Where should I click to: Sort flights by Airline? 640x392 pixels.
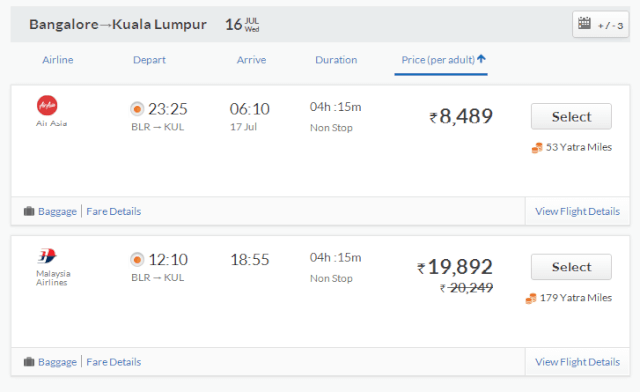pos(58,60)
